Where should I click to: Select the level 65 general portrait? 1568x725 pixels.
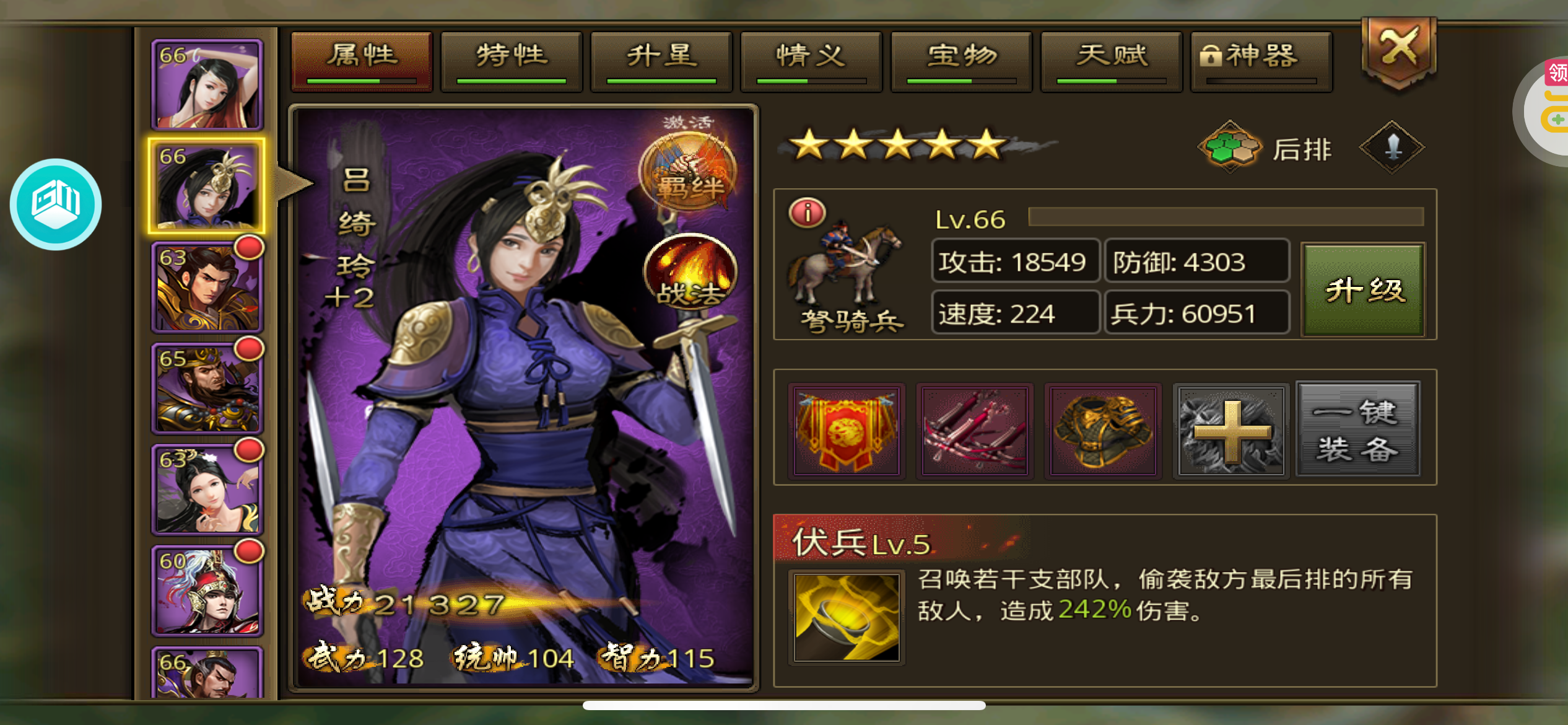point(207,388)
